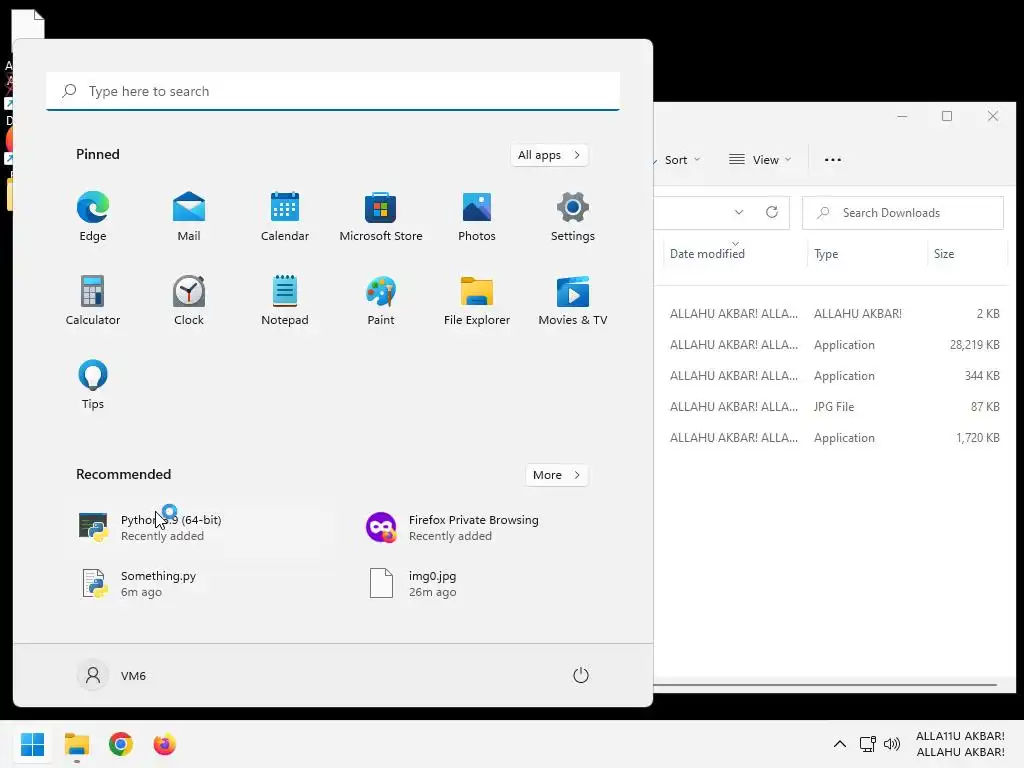Launch Firefox from the taskbar
Viewport: 1024px width, 768px height.
pyautogui.click(x=165, y=744)
